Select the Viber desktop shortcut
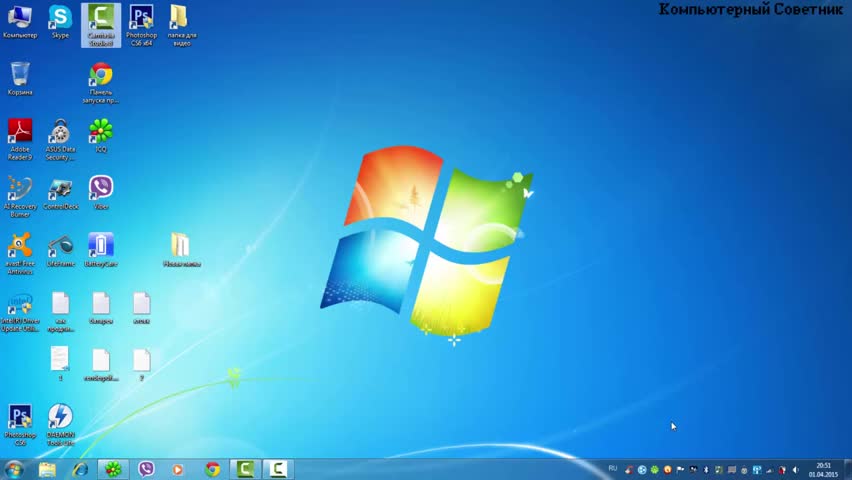Screen dimensions: 852x480 (x=101, y=193)
